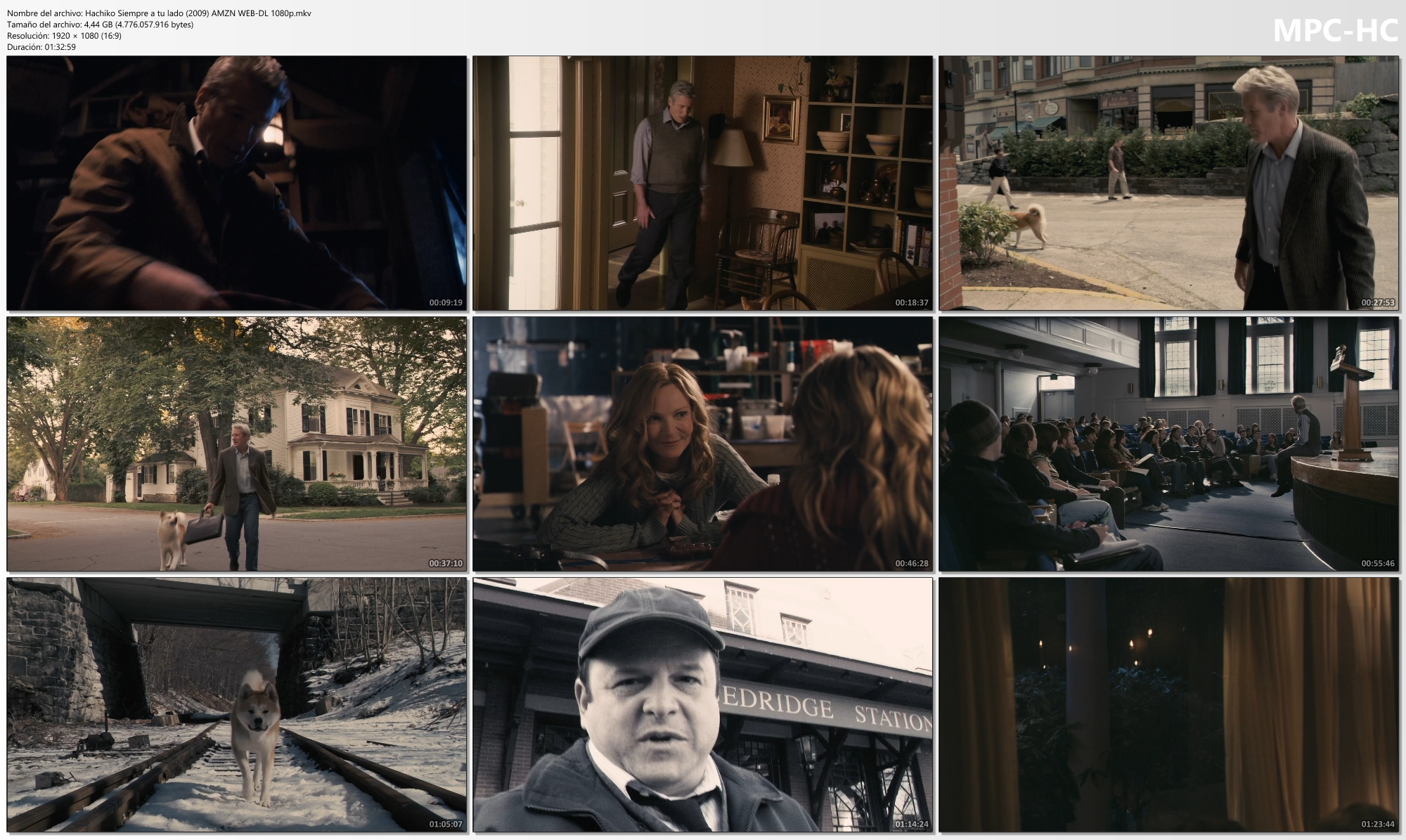Click the 'Duración: 01:32:59' text
The height and width of the screenshot is (840, 1406).
[41, 47]
